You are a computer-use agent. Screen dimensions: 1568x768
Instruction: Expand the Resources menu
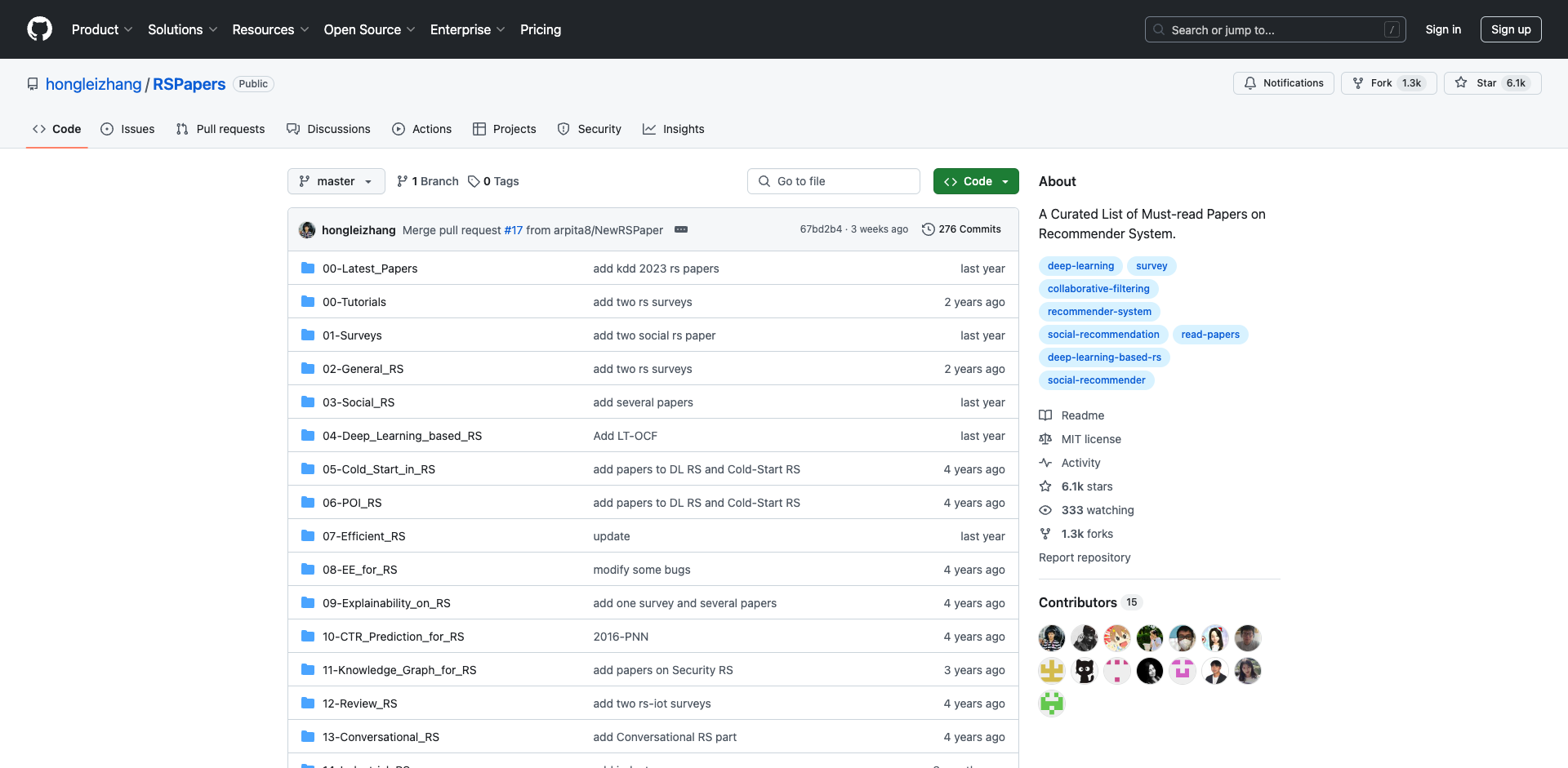pyautogui.click(x=270, y=29)
